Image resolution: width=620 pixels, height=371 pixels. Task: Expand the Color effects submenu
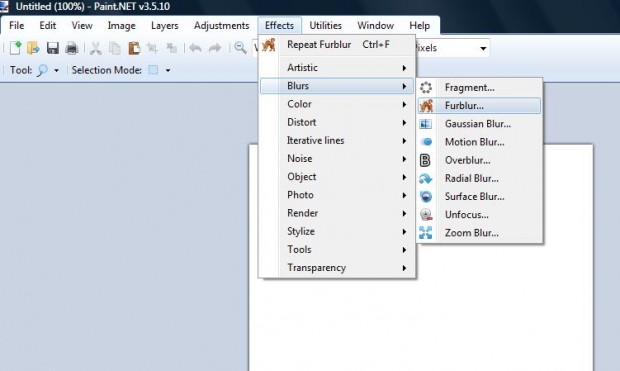337,104
